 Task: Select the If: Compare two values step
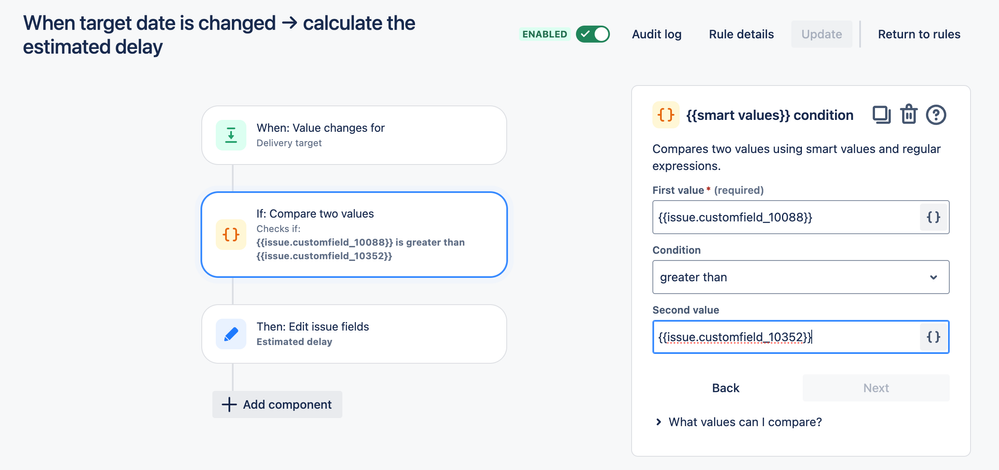point(354,234)
